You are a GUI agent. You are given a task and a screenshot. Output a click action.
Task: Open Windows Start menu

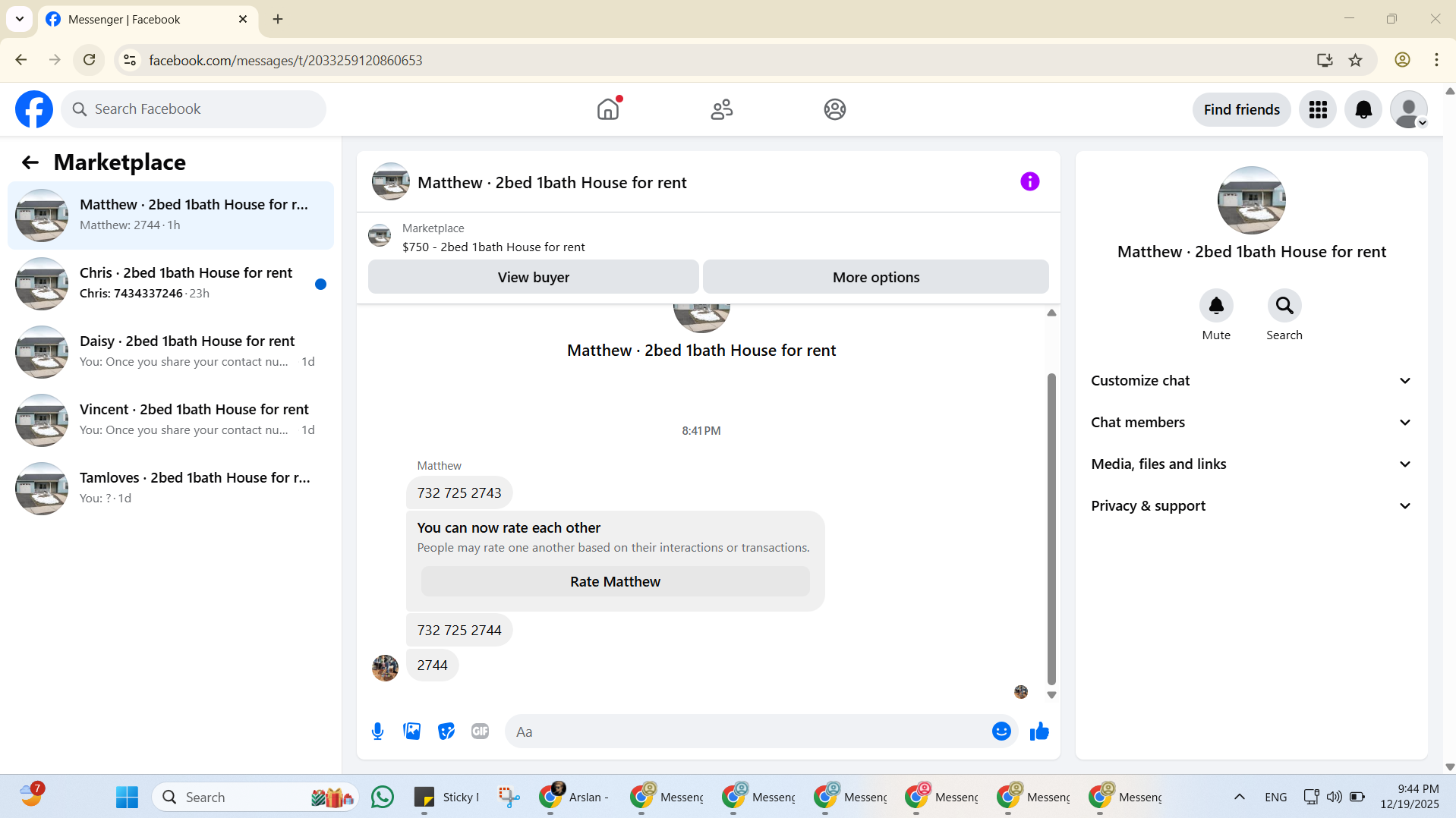point(127,797)
